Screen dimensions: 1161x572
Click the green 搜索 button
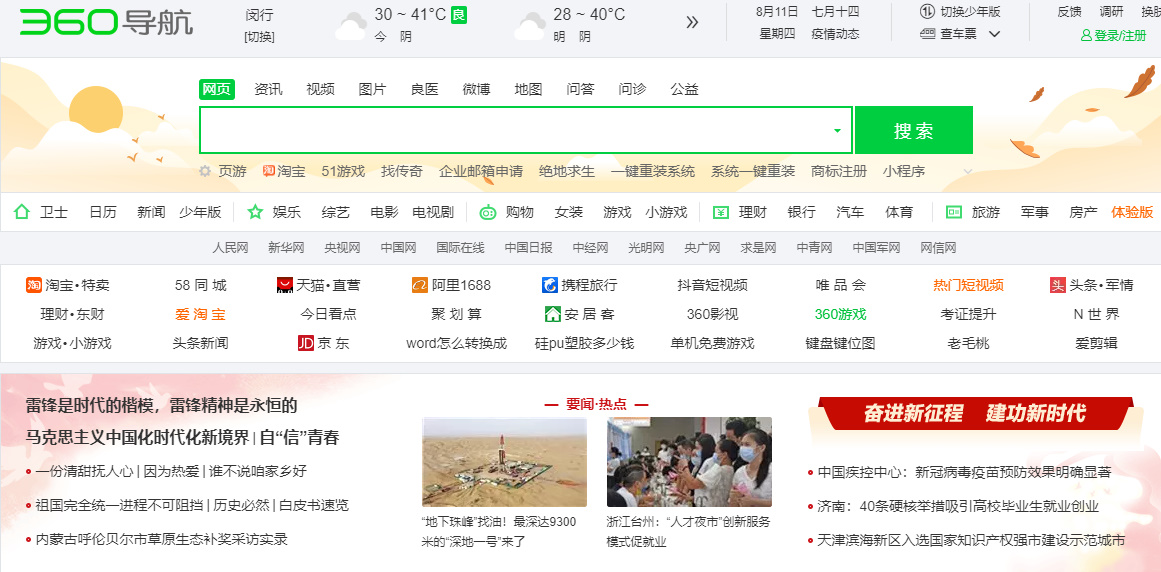click(914, 130)
